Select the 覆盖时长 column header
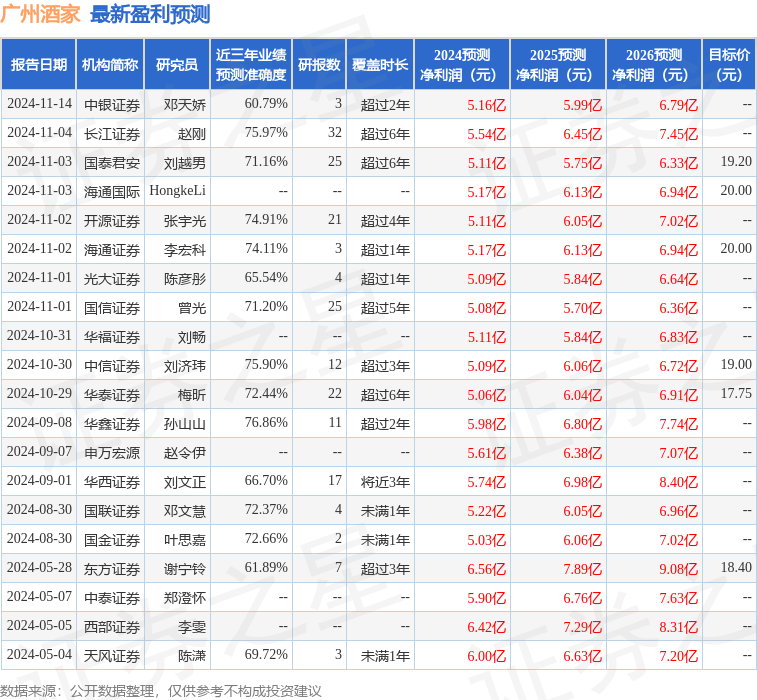The width and height of the screenshot is (757, 700). point(380,64)
